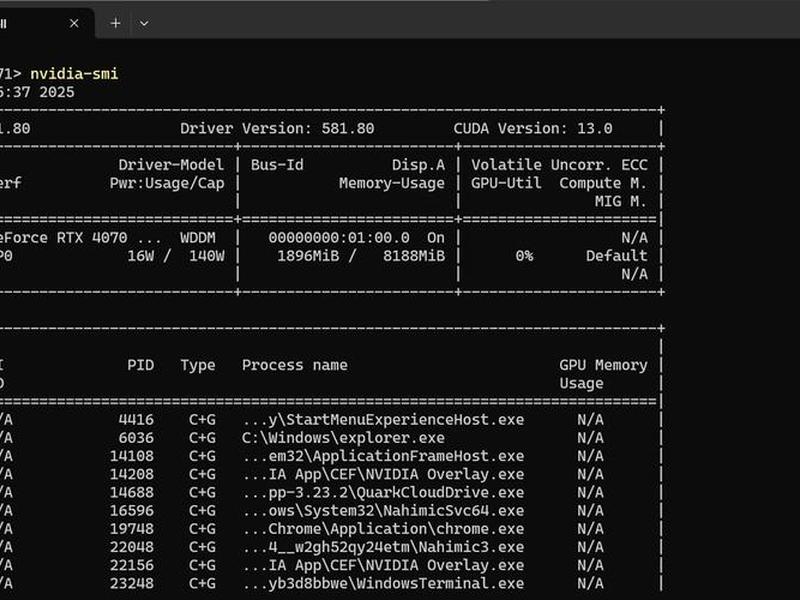Click the GPU-Util header

[506, 183]
